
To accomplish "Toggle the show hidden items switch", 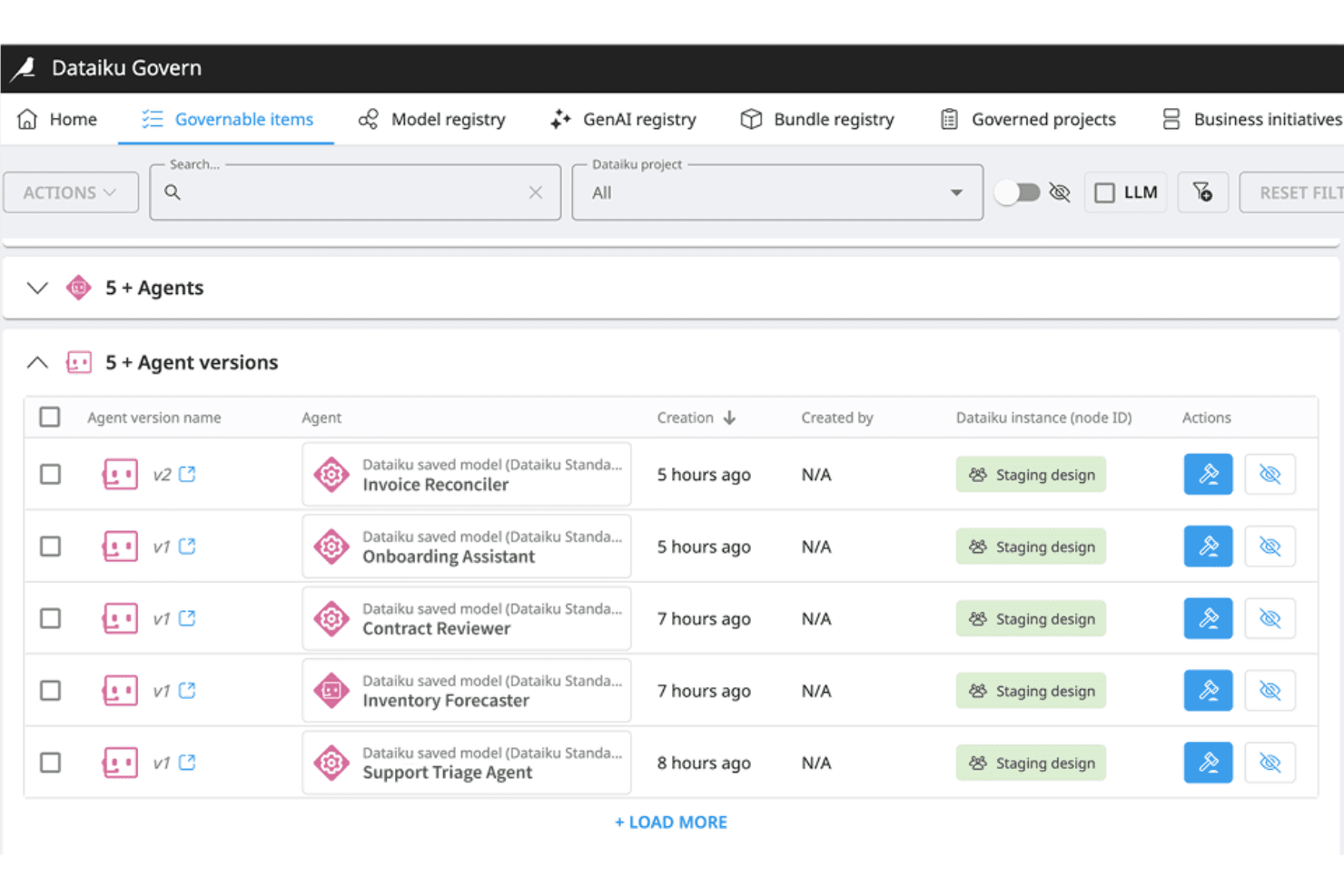I will click(x=1017, y=192).
